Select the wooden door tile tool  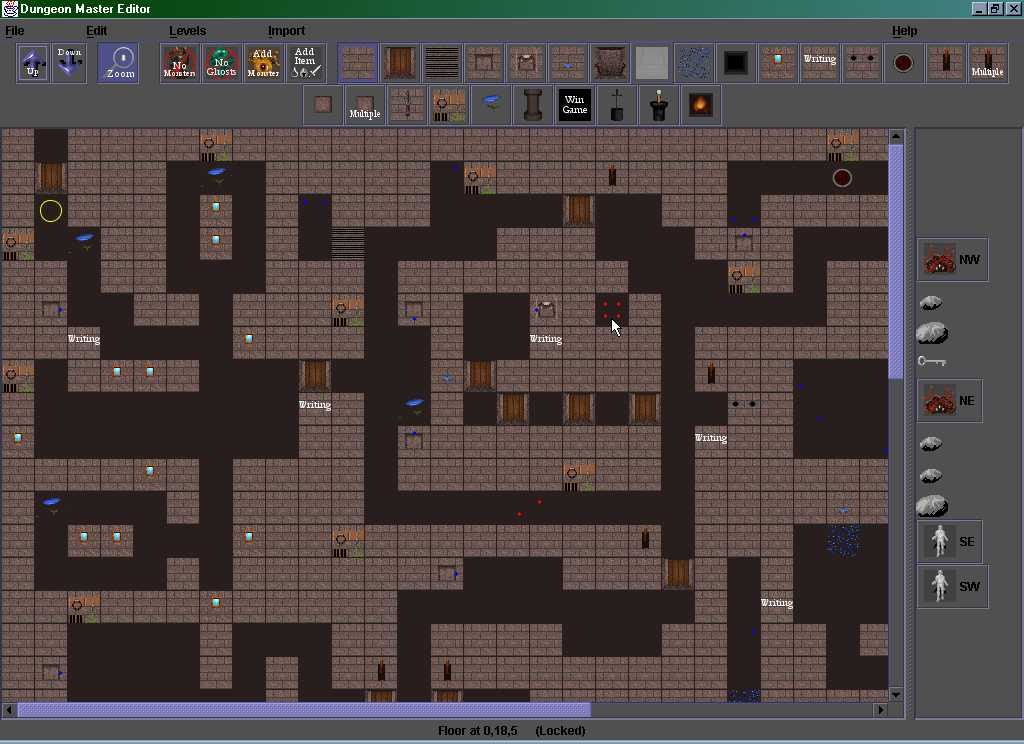pos(400,63)
